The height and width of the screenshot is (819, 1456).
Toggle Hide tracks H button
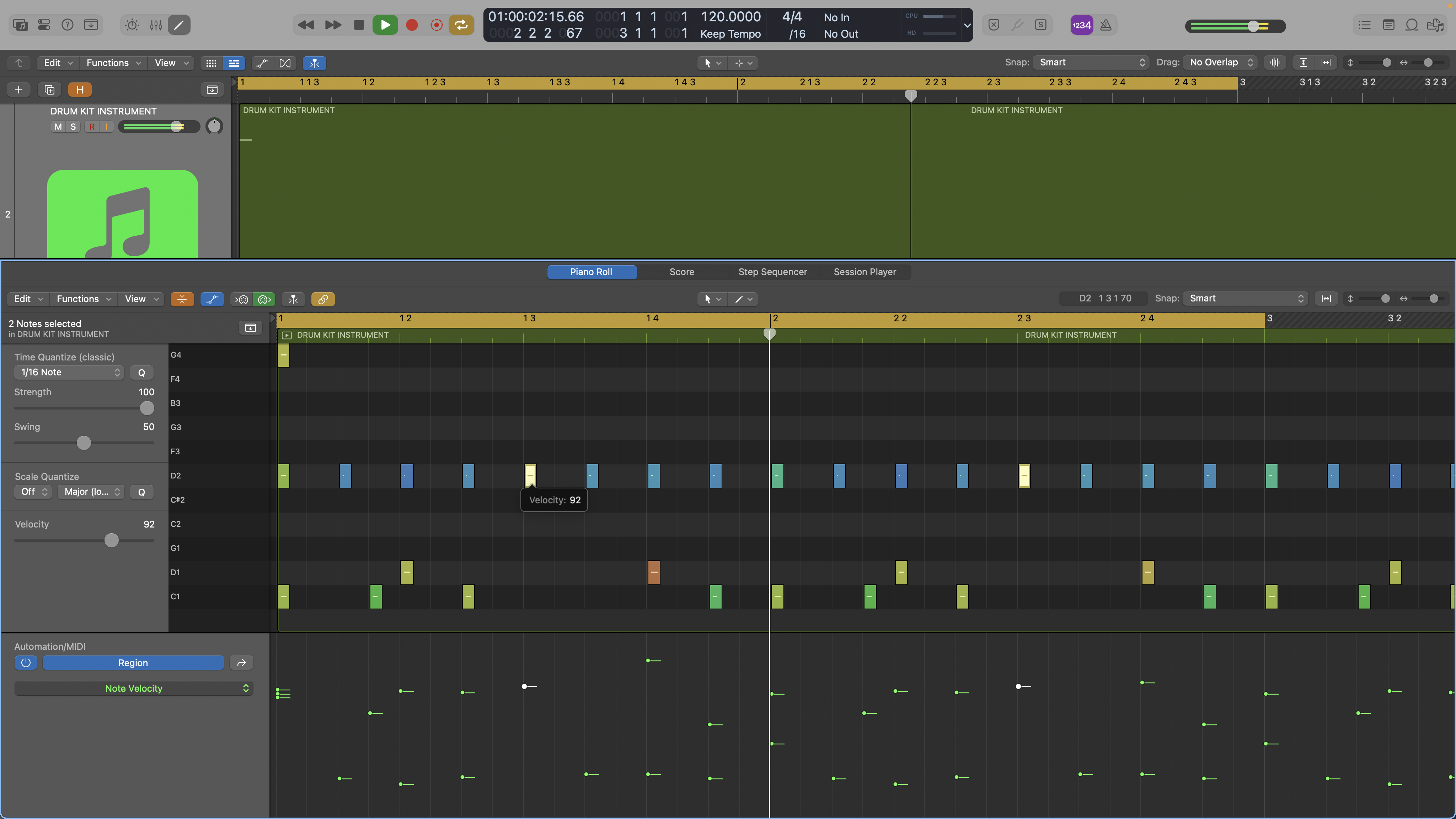80,89
